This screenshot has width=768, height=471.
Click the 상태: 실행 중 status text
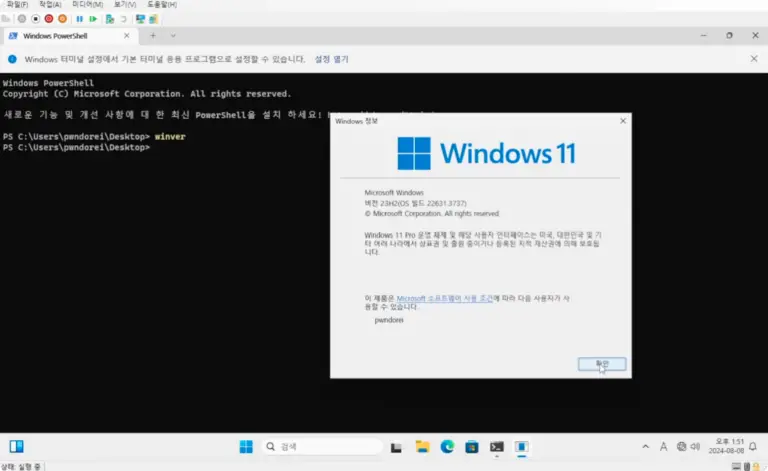[x=21, y=467]
